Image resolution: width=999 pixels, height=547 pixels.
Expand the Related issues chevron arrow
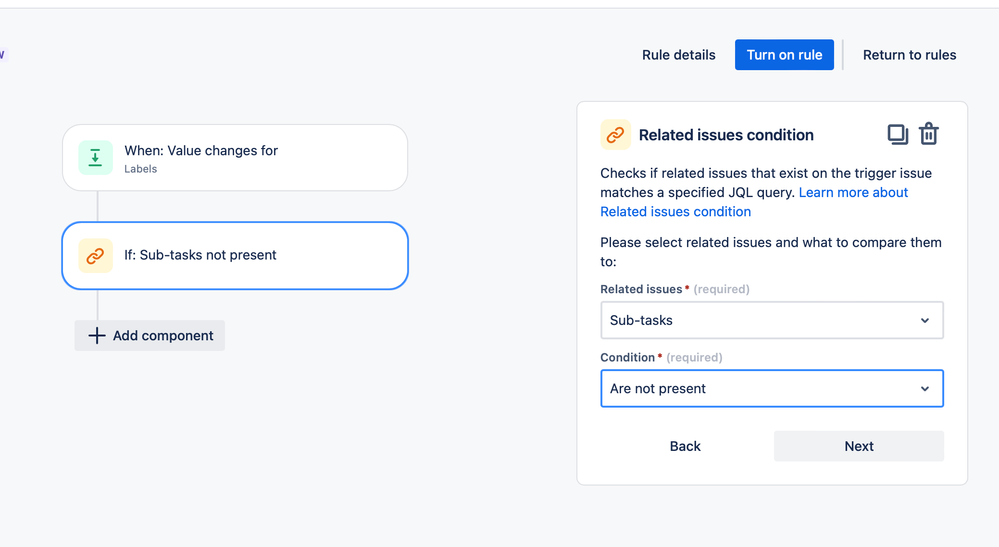pyautogui.click(x=925, y=321)
